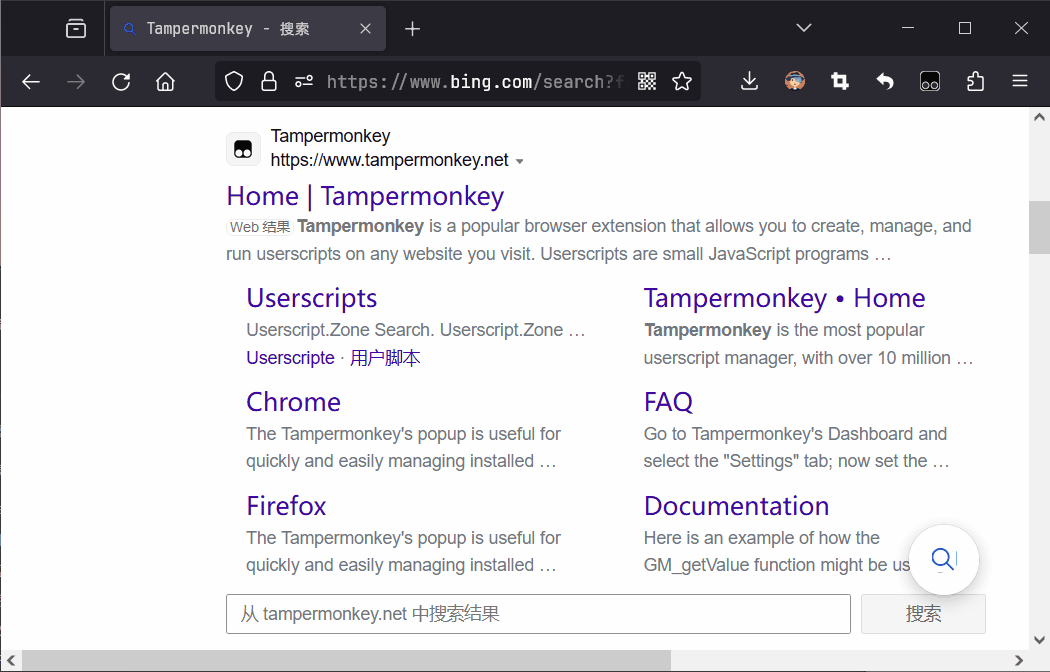Reload the current page
Viewport: 1050px width, 672px height.
coord(121,82)
